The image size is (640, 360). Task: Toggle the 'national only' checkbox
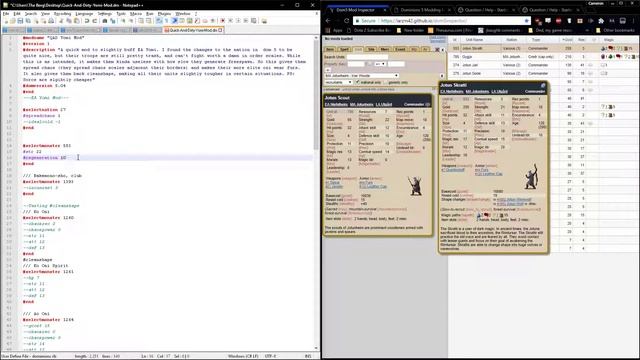click(x=358, y=82)
